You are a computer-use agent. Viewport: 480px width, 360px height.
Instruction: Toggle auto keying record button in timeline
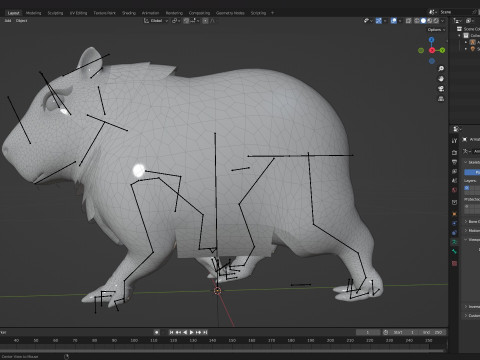pyautogui.click(x=157, y=332)
